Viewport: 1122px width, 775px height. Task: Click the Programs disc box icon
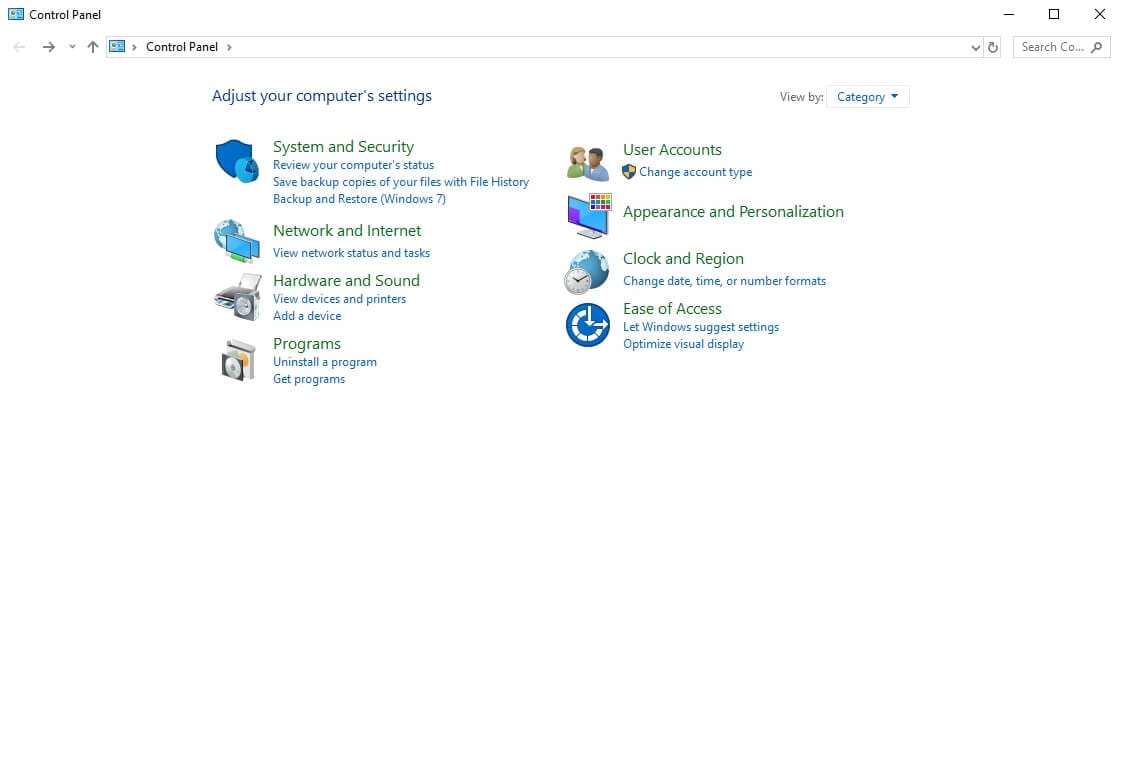click(238, 360)
